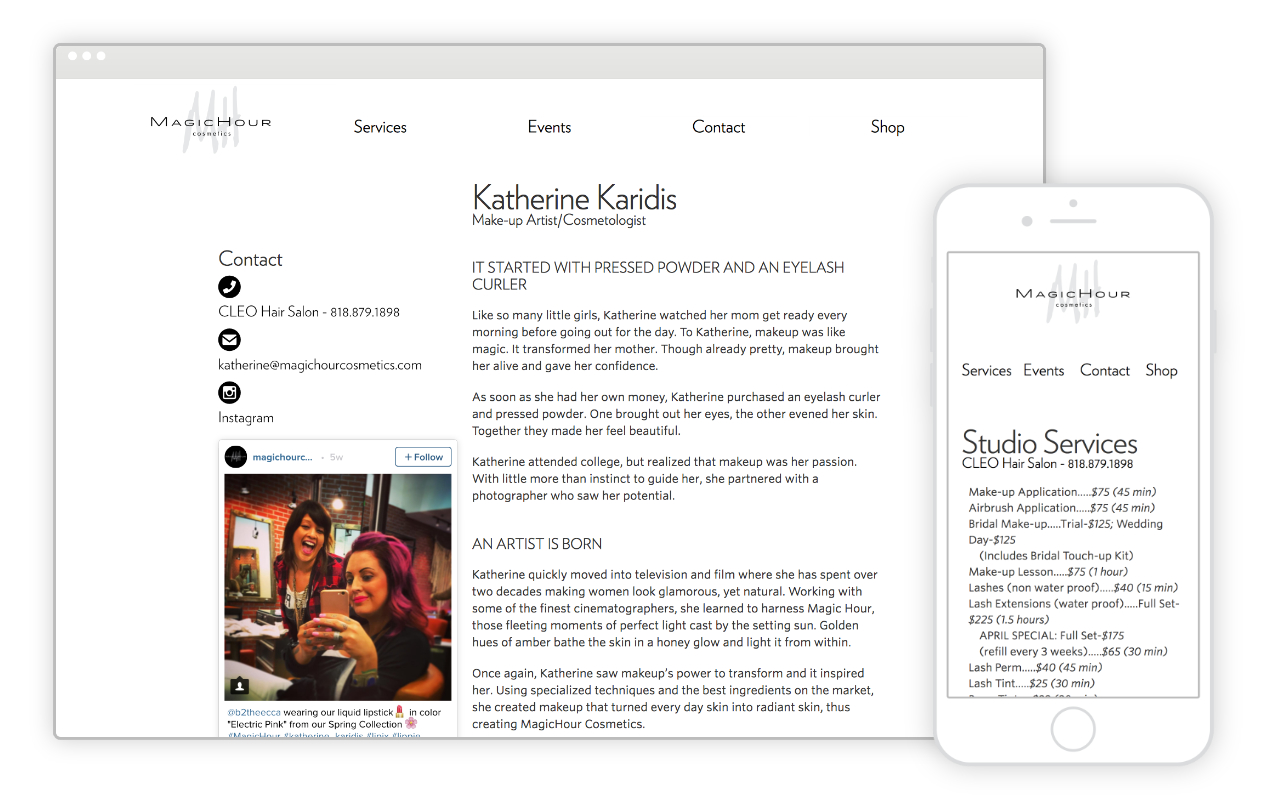Tap Contact in the phone navigation

tap(1105, 370)
